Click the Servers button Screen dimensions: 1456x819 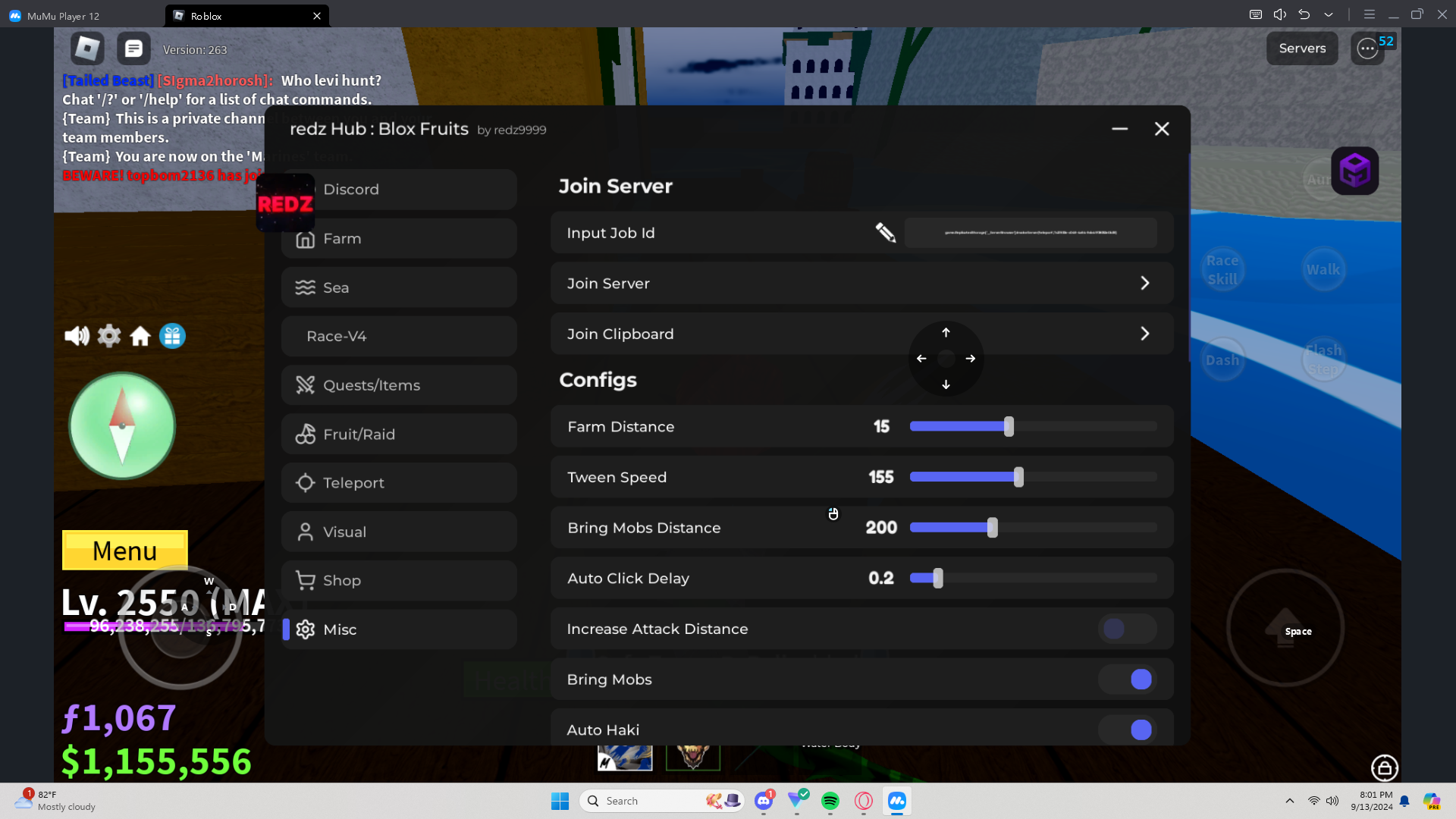click(x=1302, y=49)
